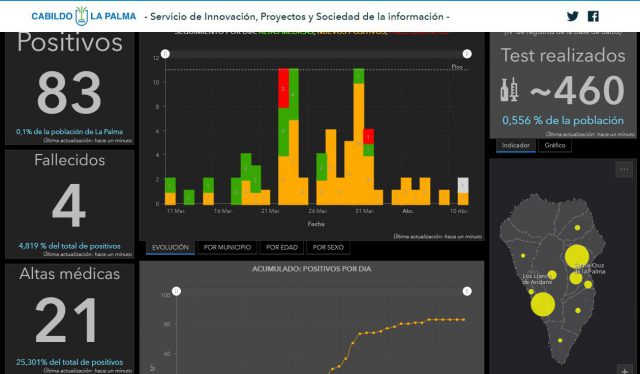The height and width of the screenshot is (374, 640).
Task: Switch to the EVOLUCIÓN tab
Action: pyautogui.click(x=170, y=247)
